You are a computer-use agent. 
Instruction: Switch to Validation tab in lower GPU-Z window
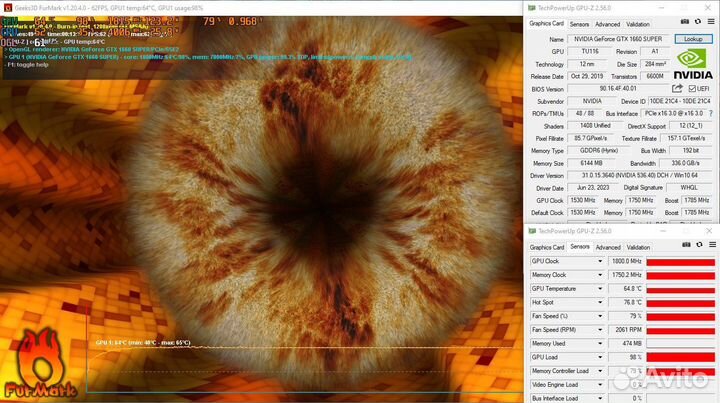tap(638, 247)
